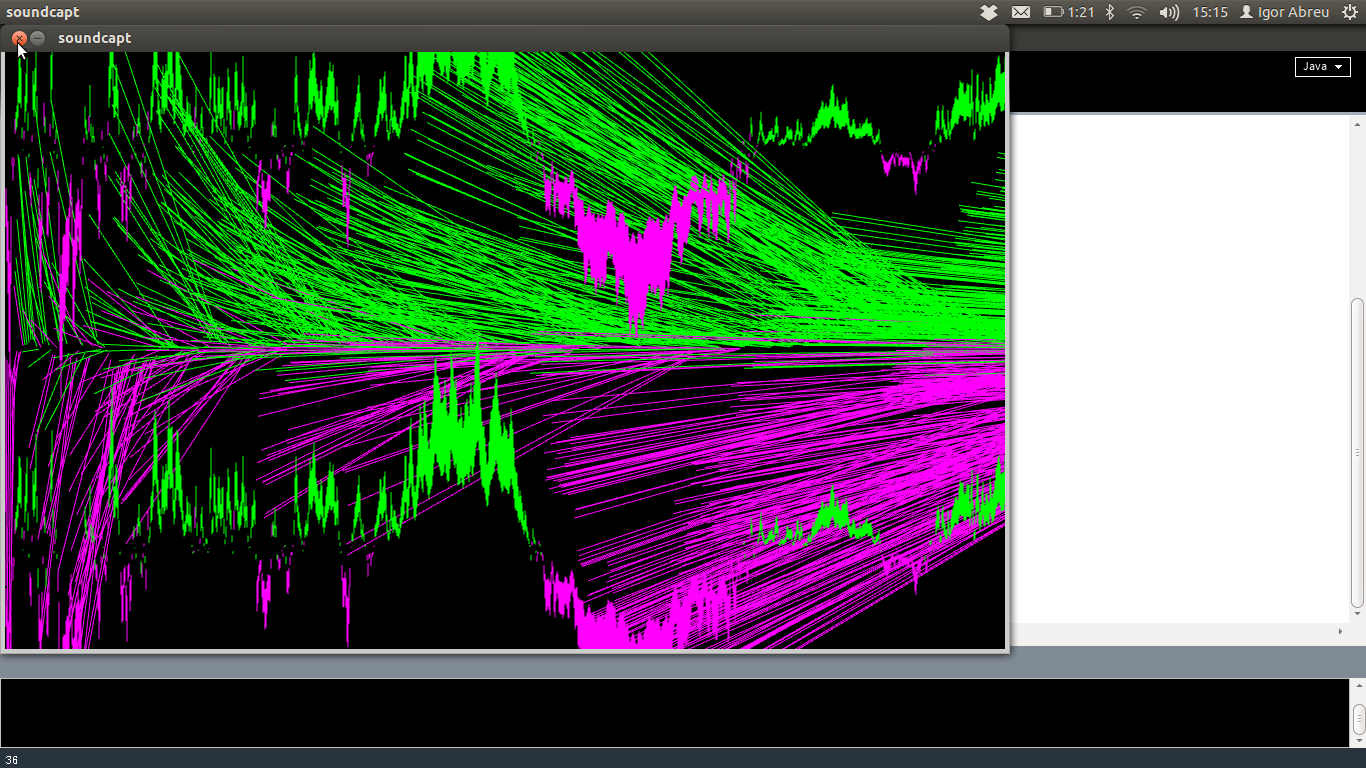
Task: Click the code editor vertical scrollbar thumb
Action: pos(1357,450)
